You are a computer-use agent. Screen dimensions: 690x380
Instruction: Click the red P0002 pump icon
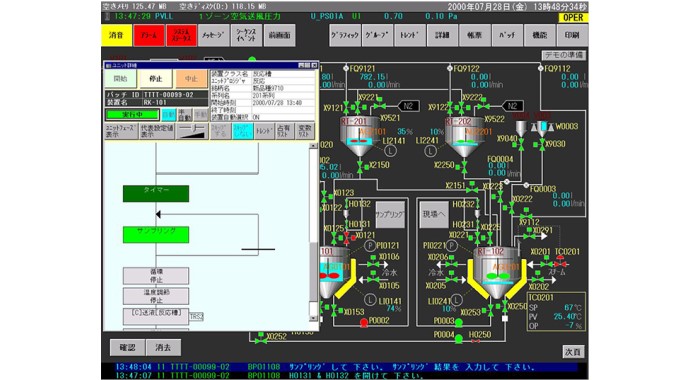pyautogui.click(x=363, y=323)
